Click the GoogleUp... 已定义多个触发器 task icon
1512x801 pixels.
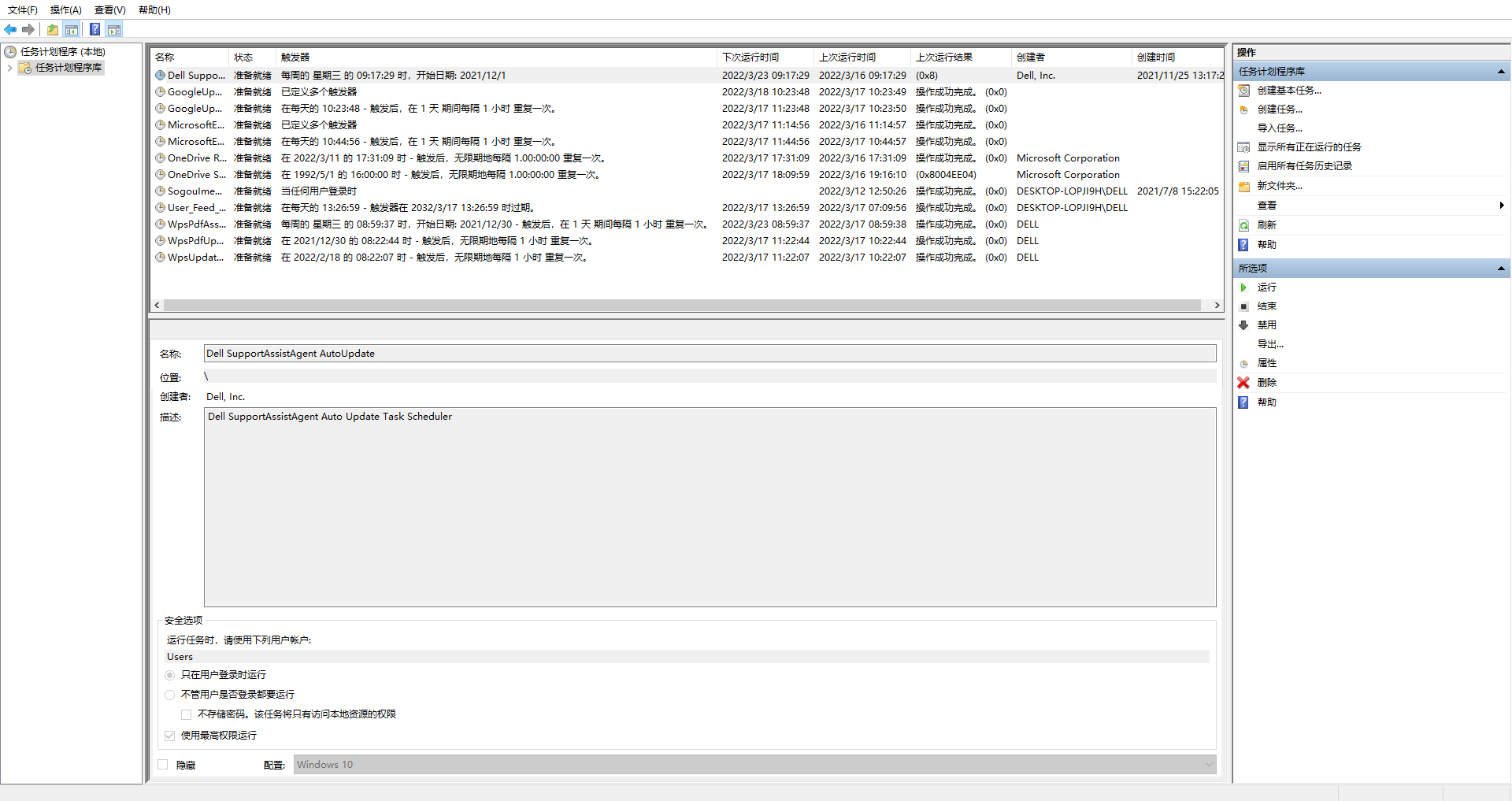161,92
